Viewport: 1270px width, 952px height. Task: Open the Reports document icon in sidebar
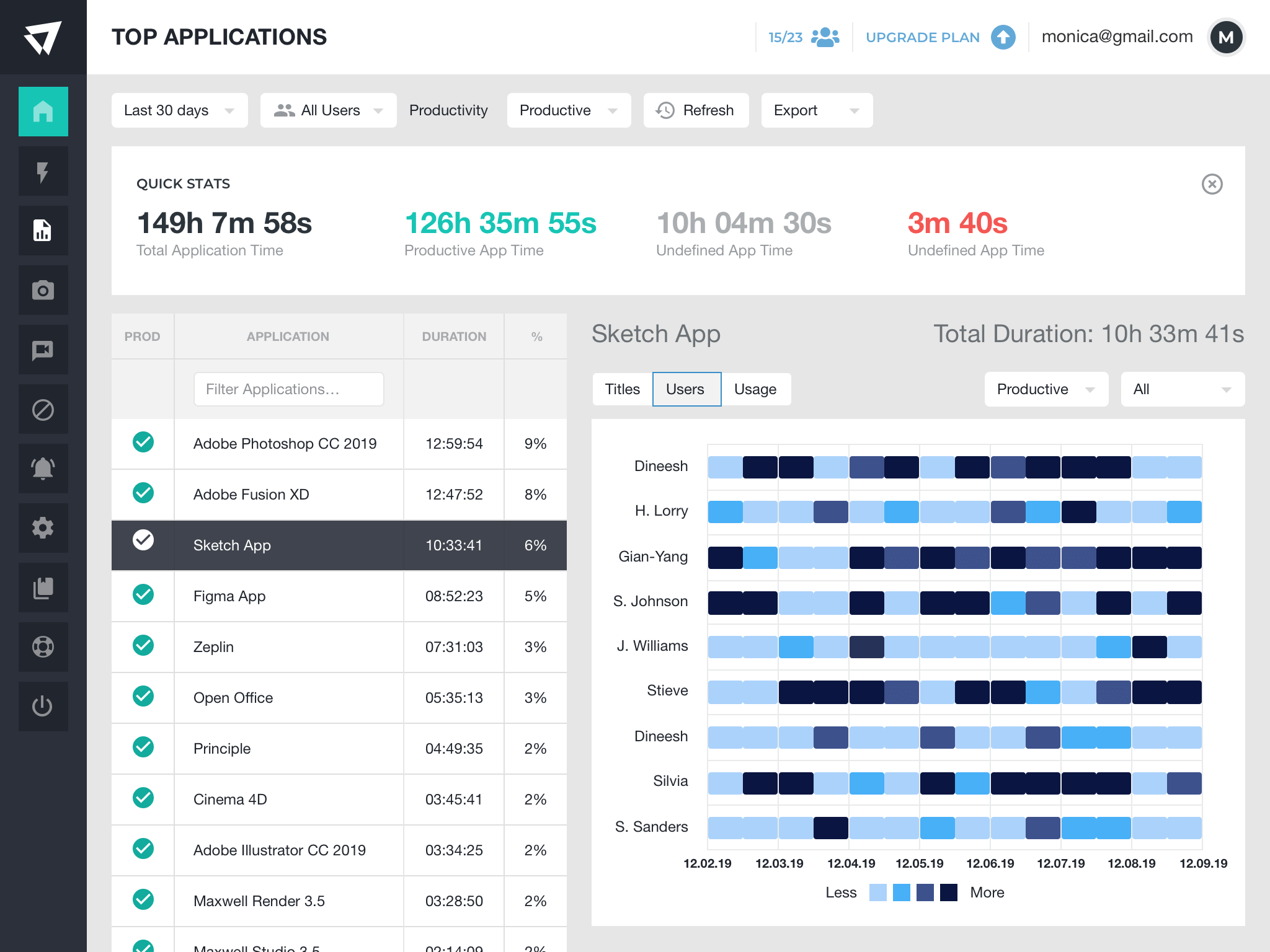[x=43, y=230]
